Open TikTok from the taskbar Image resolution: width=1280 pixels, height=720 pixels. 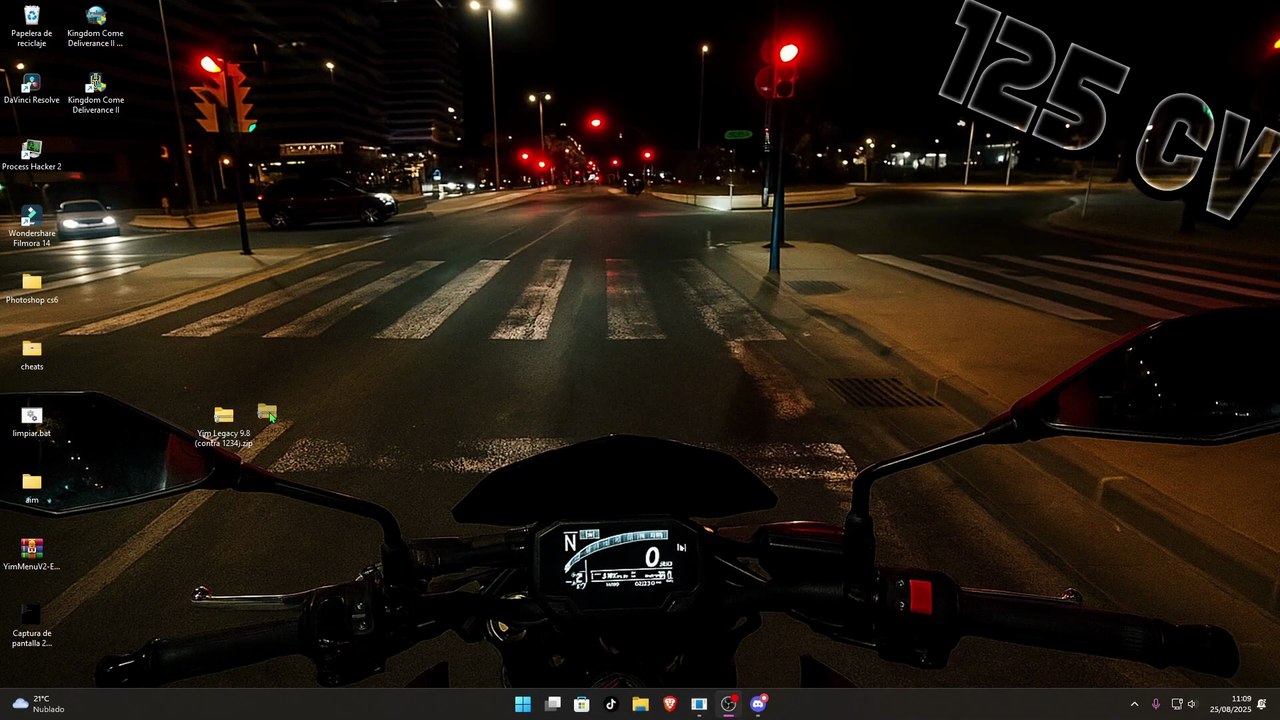pyautogui.click(x=611, y=704)
